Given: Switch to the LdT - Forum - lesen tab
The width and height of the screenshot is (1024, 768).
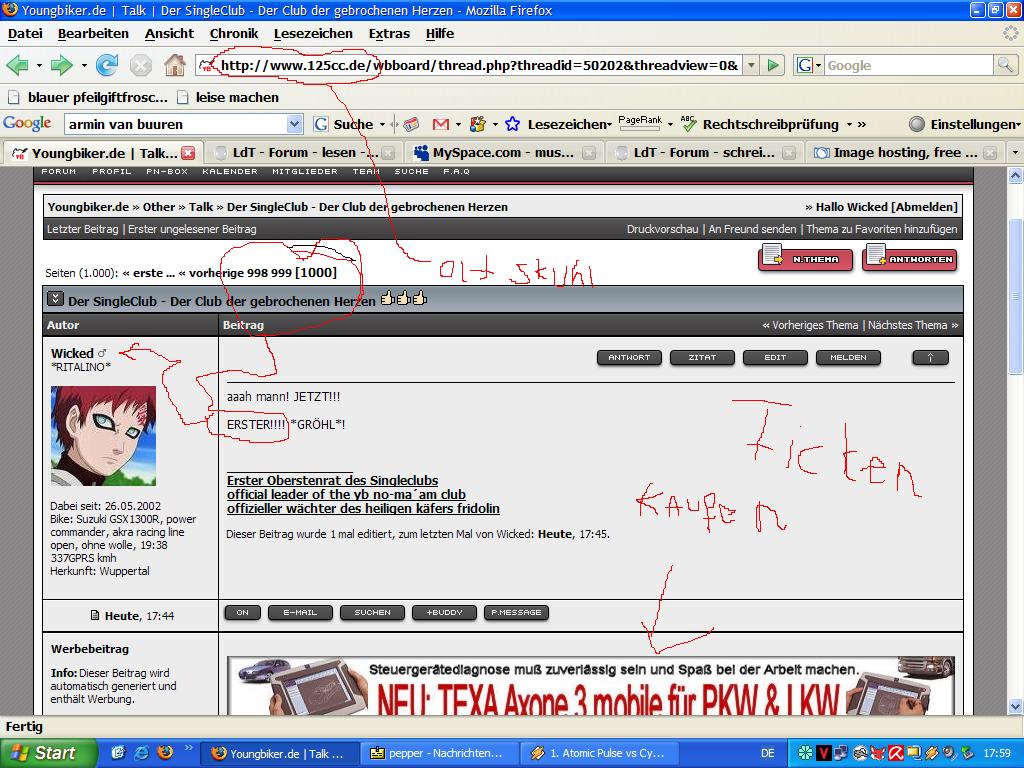Looking at the screenshot, I should pyautogui.click(x=304, y=153).
